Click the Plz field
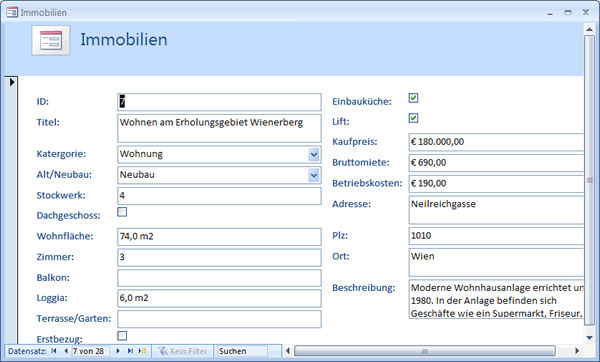The width and height of the screenshot is (600, 362). click(496, 236)
